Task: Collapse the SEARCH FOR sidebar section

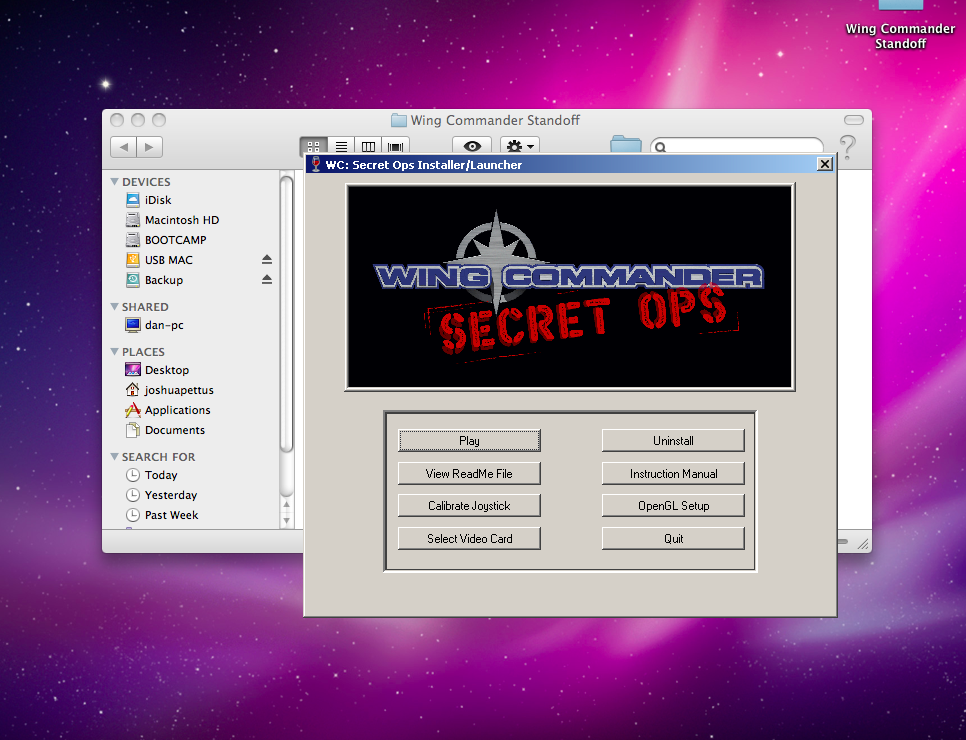Action: tap(114, 457)
